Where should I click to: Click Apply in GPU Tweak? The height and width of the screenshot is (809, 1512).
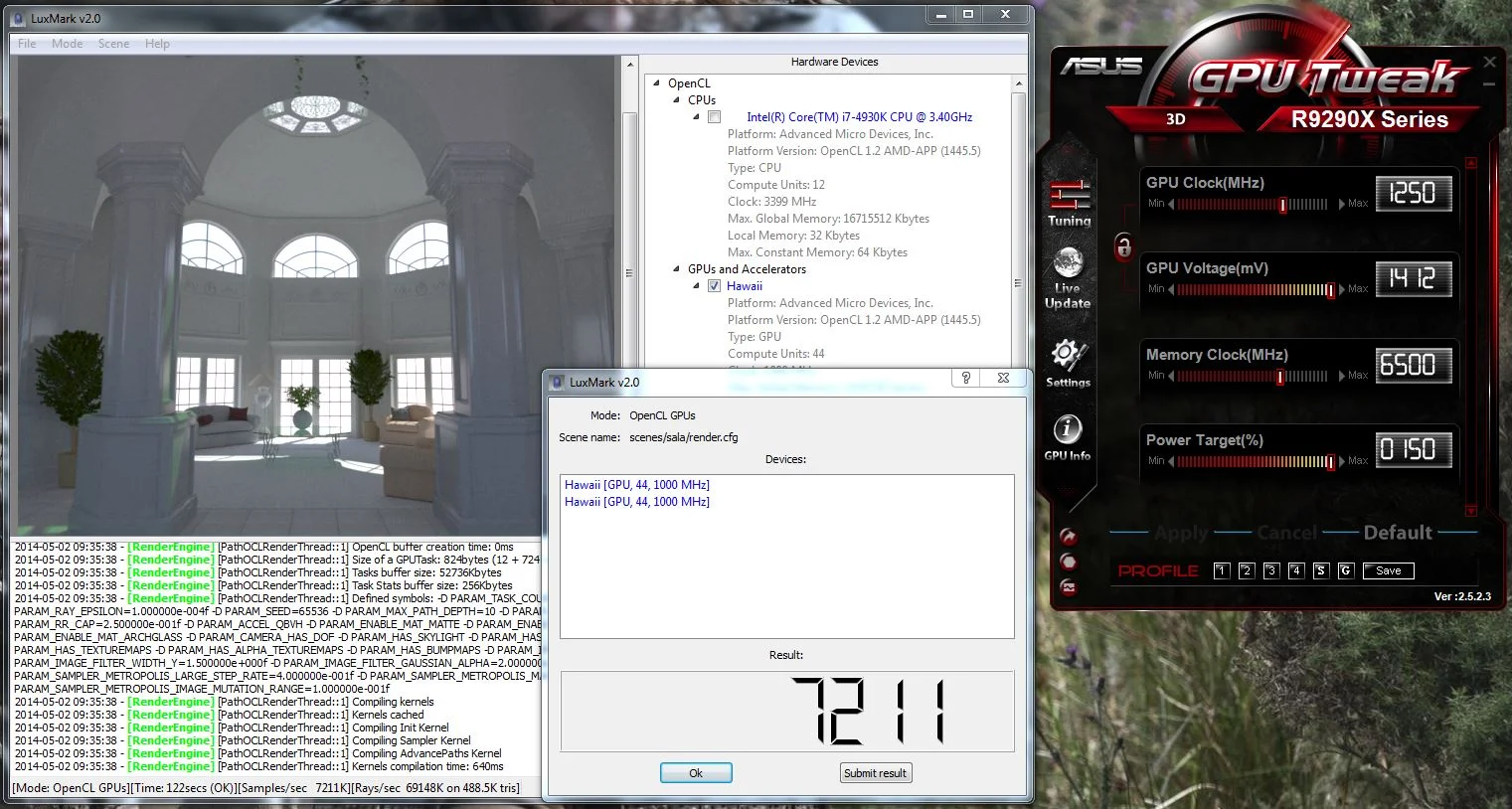1181,533
